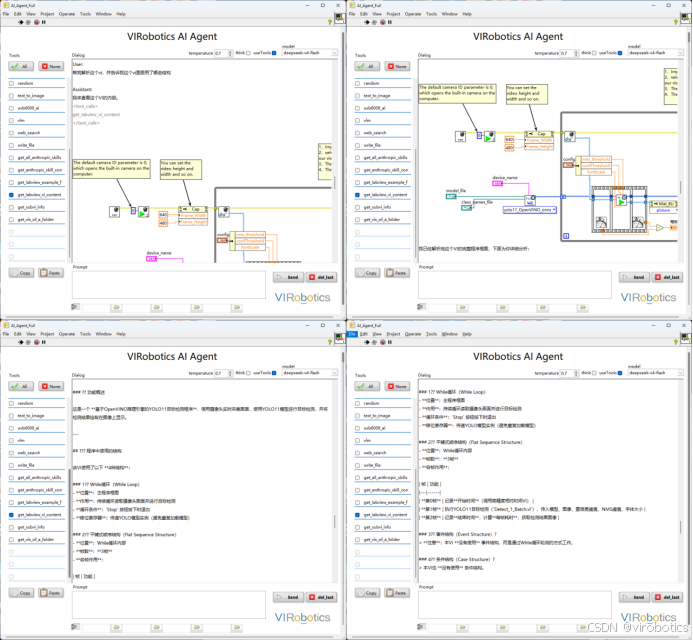Screen dimensions: 693x641
Task: Click the Pause icon in top-right window toolbar
Action: [x=390, y=22]
